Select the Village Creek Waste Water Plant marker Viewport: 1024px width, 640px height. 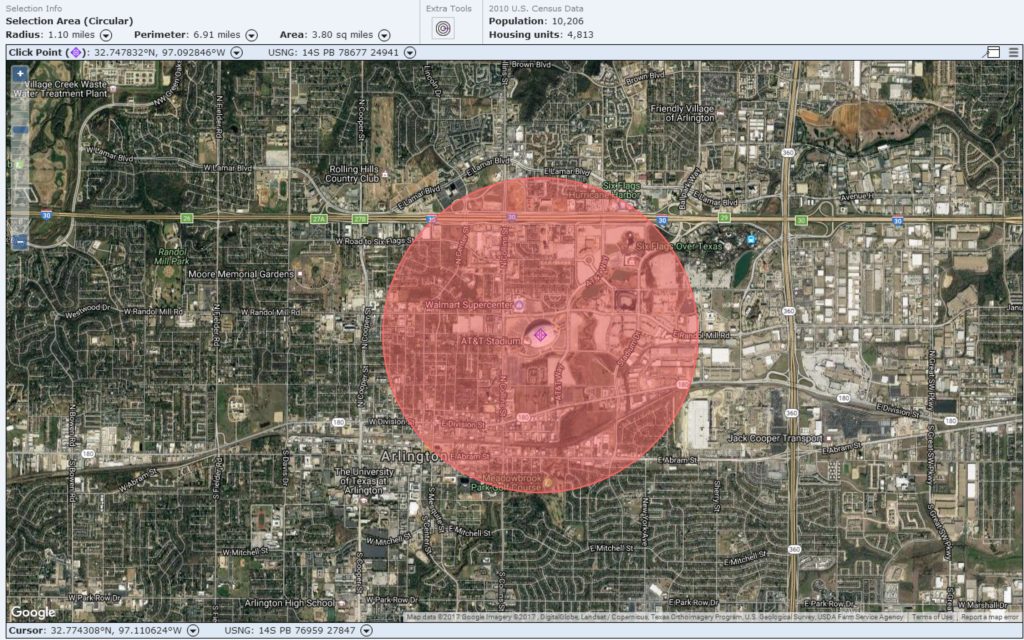pos(114,89)
